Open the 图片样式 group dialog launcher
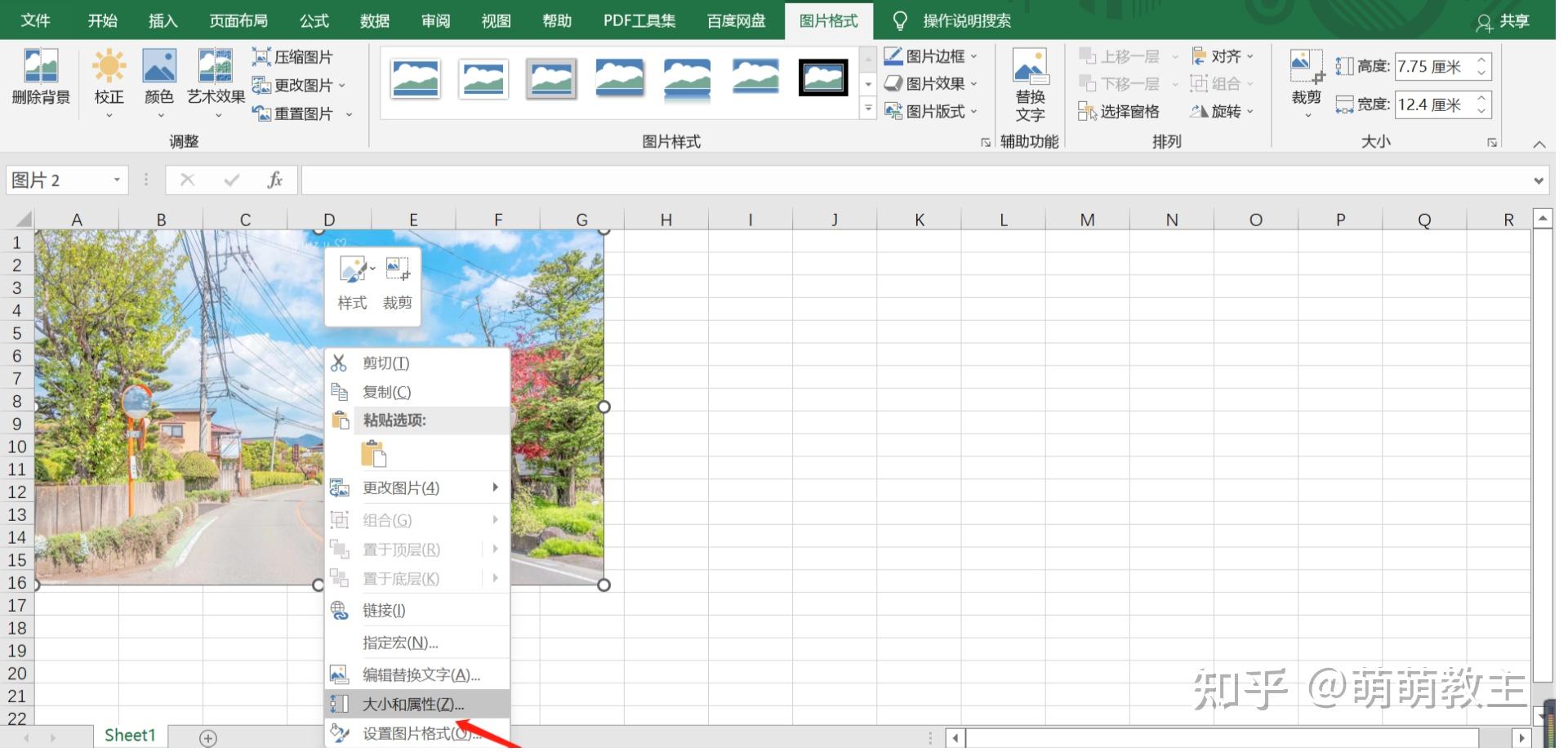1568x752 pixels. tap(986, 142)
